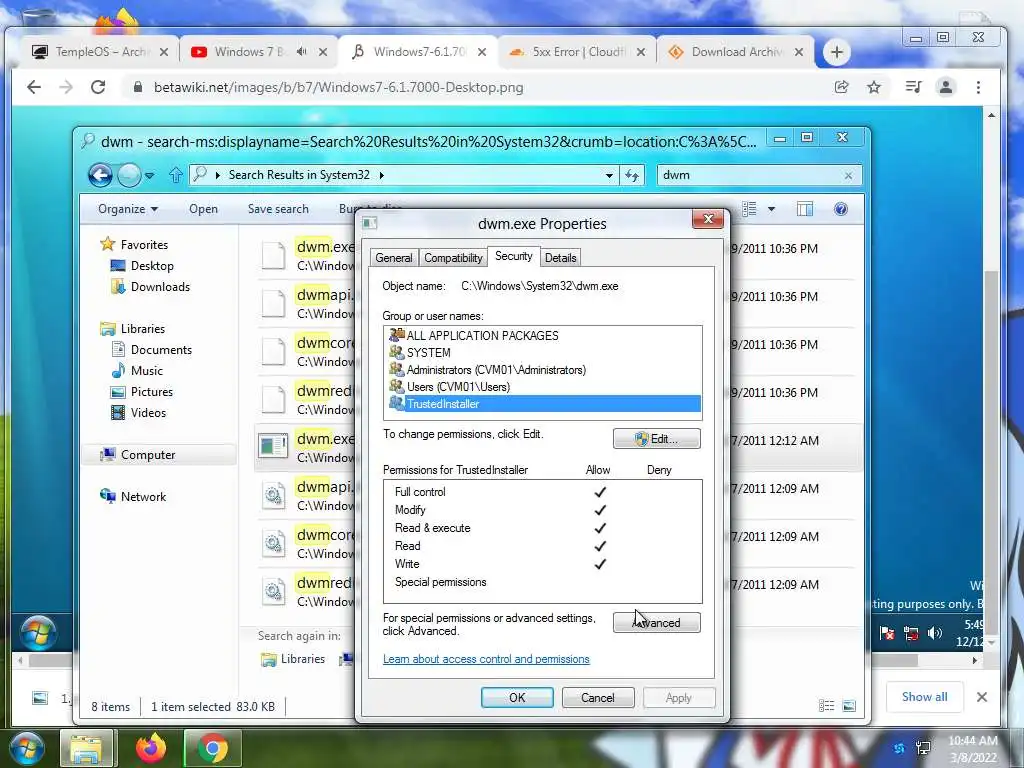Expand the Organize dropdown menu
Image resolution: width=1024 pixels, height=768 pixels.
128,209
